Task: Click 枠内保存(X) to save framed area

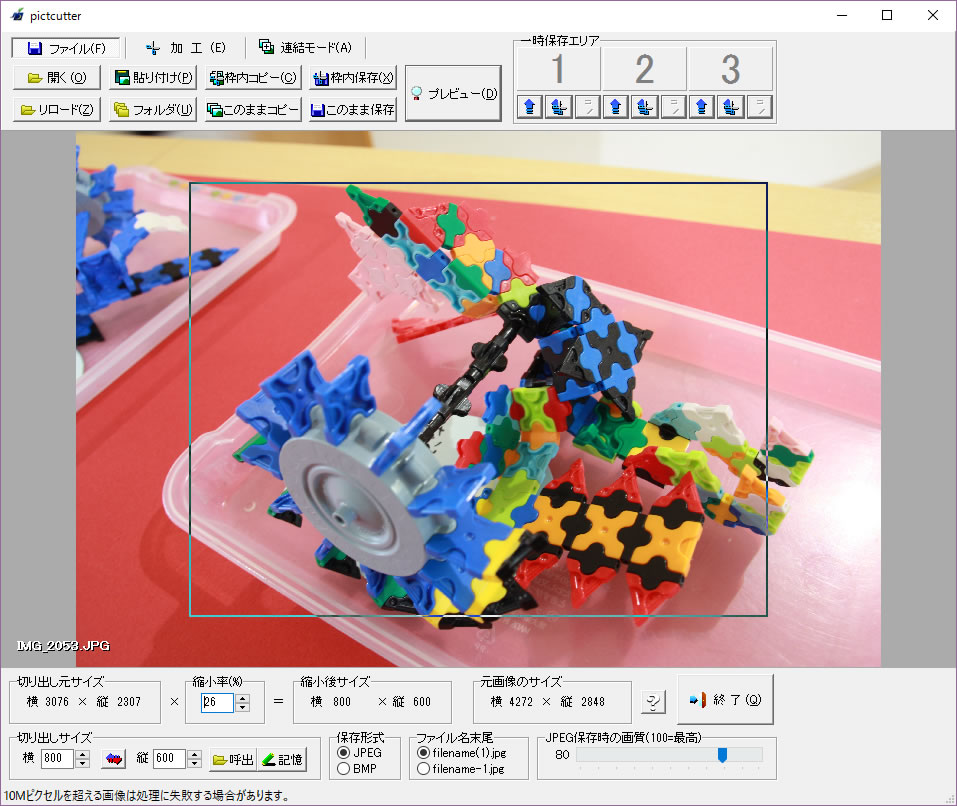Action: click(353, 78)
